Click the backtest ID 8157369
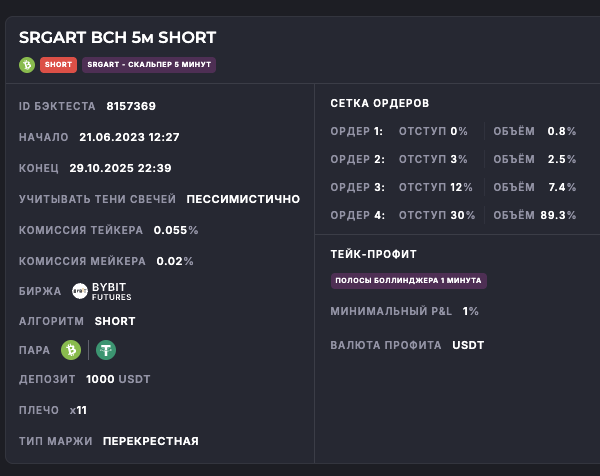The height and width of the screenshot is (476, 600). pos(131,106)
